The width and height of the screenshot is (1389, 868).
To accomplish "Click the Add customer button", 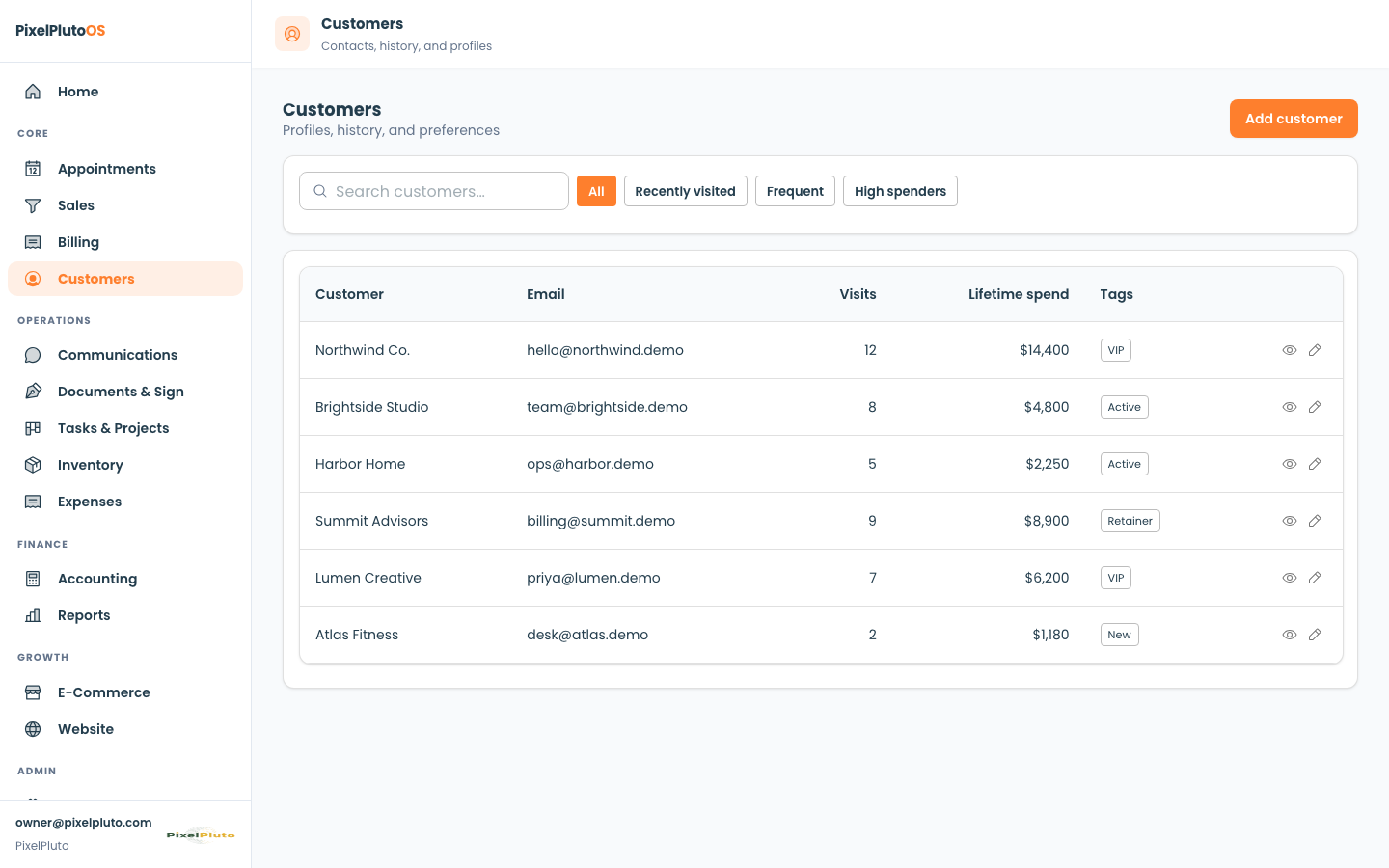I will click(x=1294, y=119).
